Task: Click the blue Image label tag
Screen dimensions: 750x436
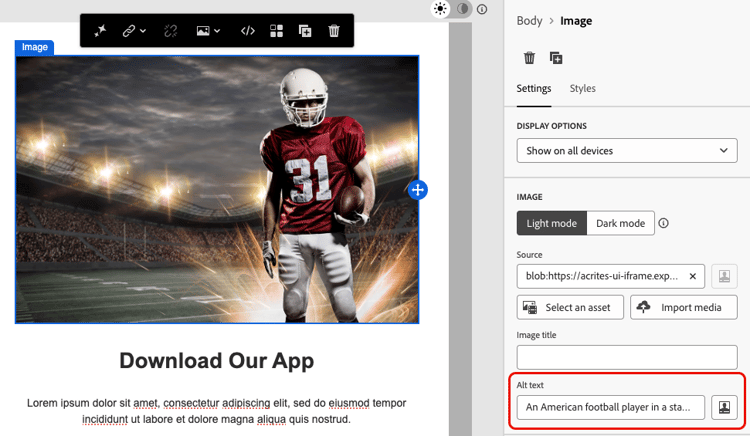Action: coord(34,47)
